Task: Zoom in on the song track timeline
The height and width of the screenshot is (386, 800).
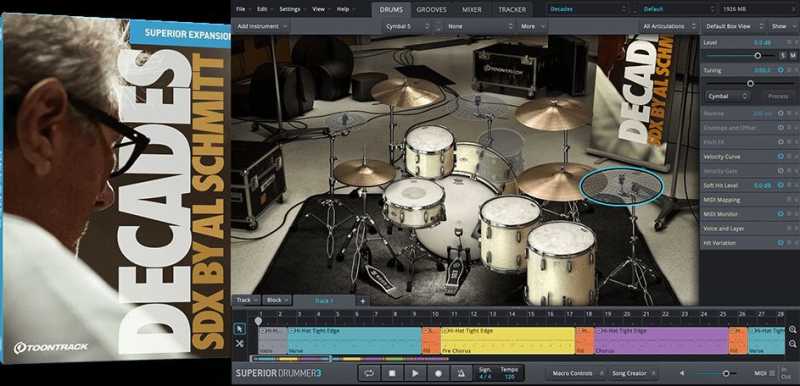Action: pos(792,330)
